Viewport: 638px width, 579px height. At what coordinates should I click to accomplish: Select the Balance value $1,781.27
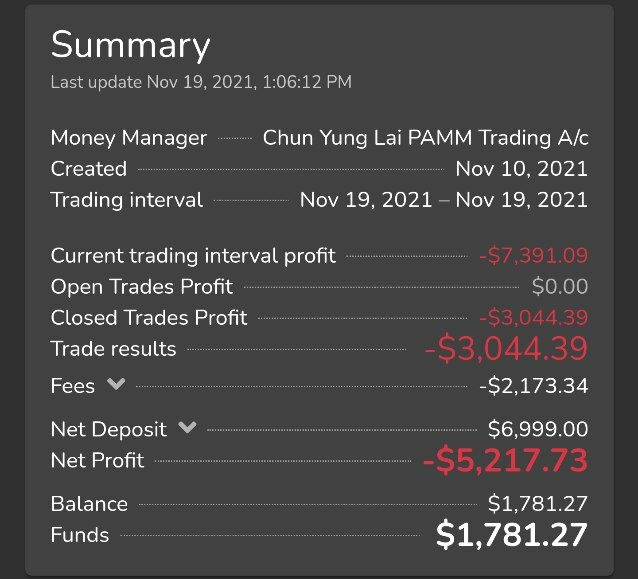click(538, 504)
